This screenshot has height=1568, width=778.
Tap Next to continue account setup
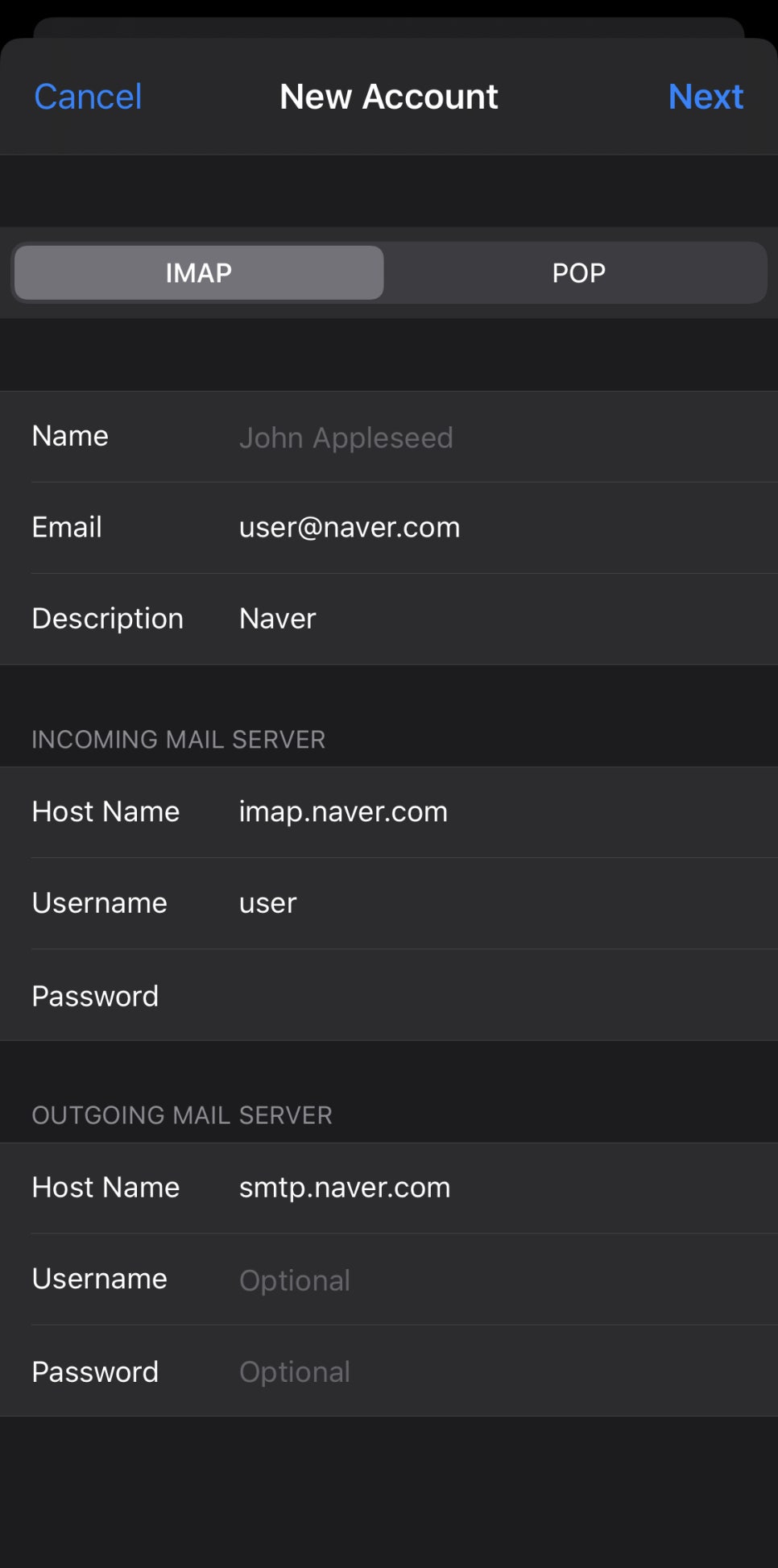(706, 97)
